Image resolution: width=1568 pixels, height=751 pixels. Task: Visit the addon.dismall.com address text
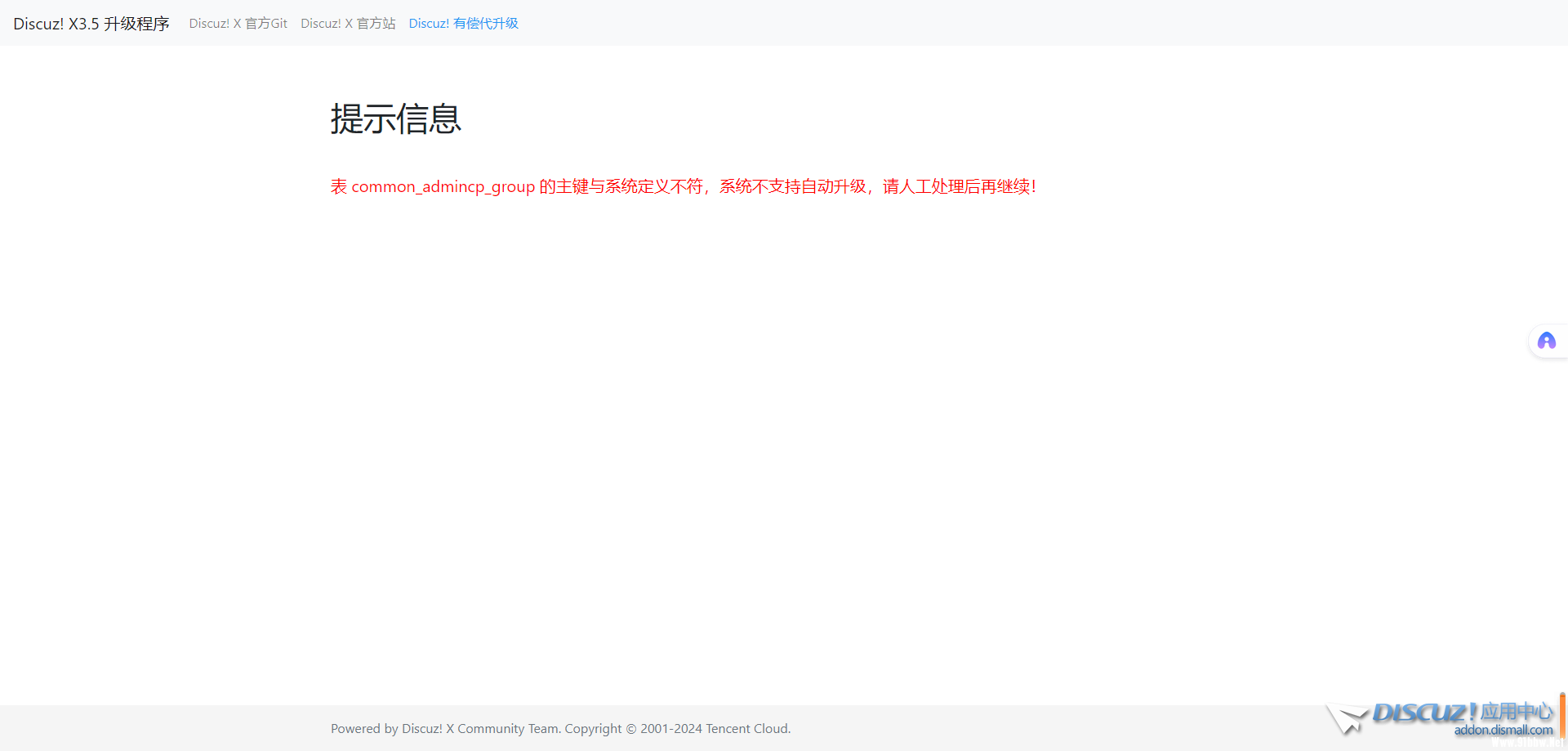coord(1503,731)
